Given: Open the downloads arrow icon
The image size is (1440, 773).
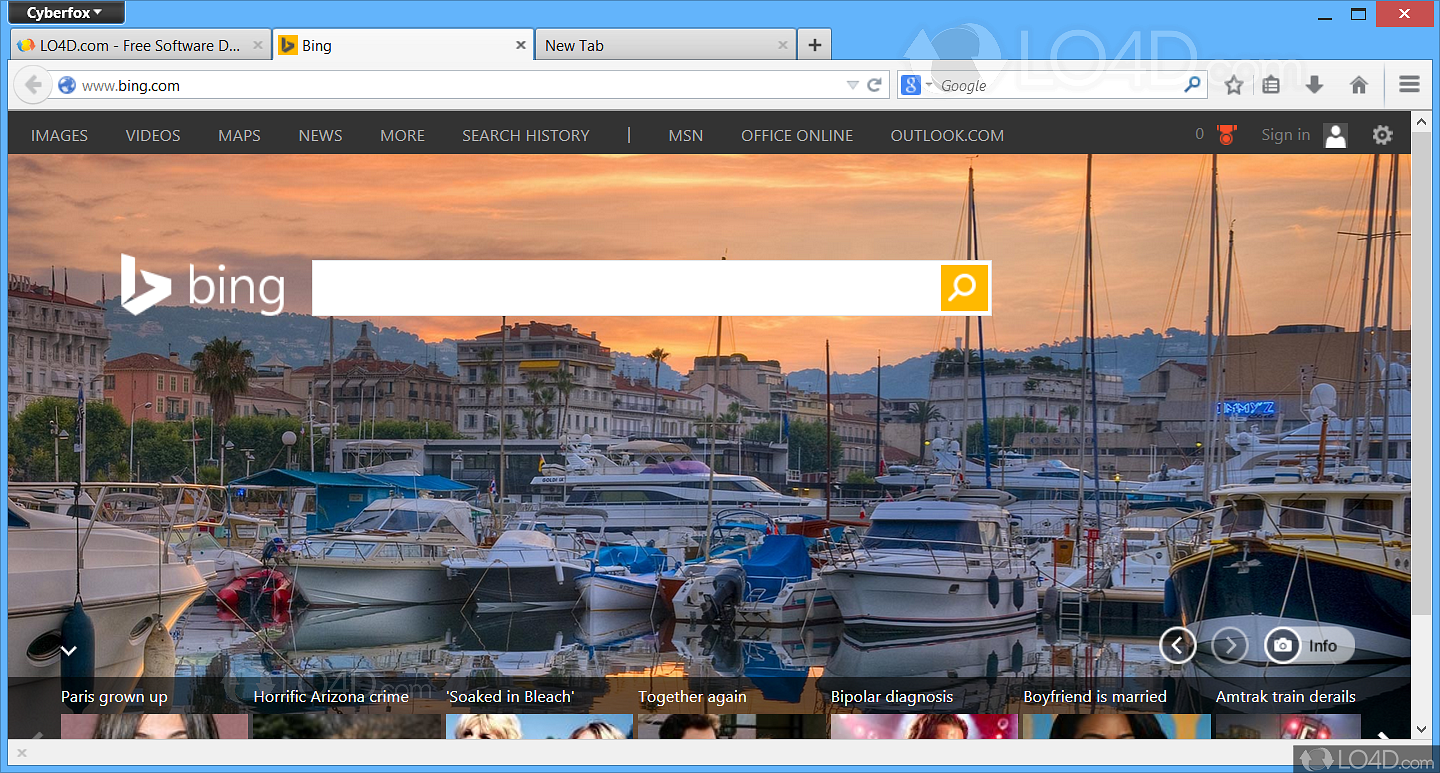Looking at the screenshot, I should [1314, 85].
